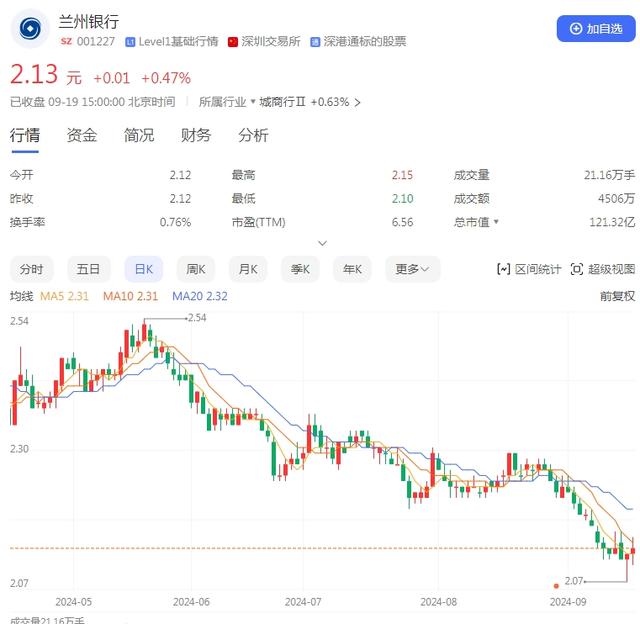The width and height of the screenshot is (640, 624).
Task: Click the 兰州银行 stock name
Action: [x=89, y=21]
